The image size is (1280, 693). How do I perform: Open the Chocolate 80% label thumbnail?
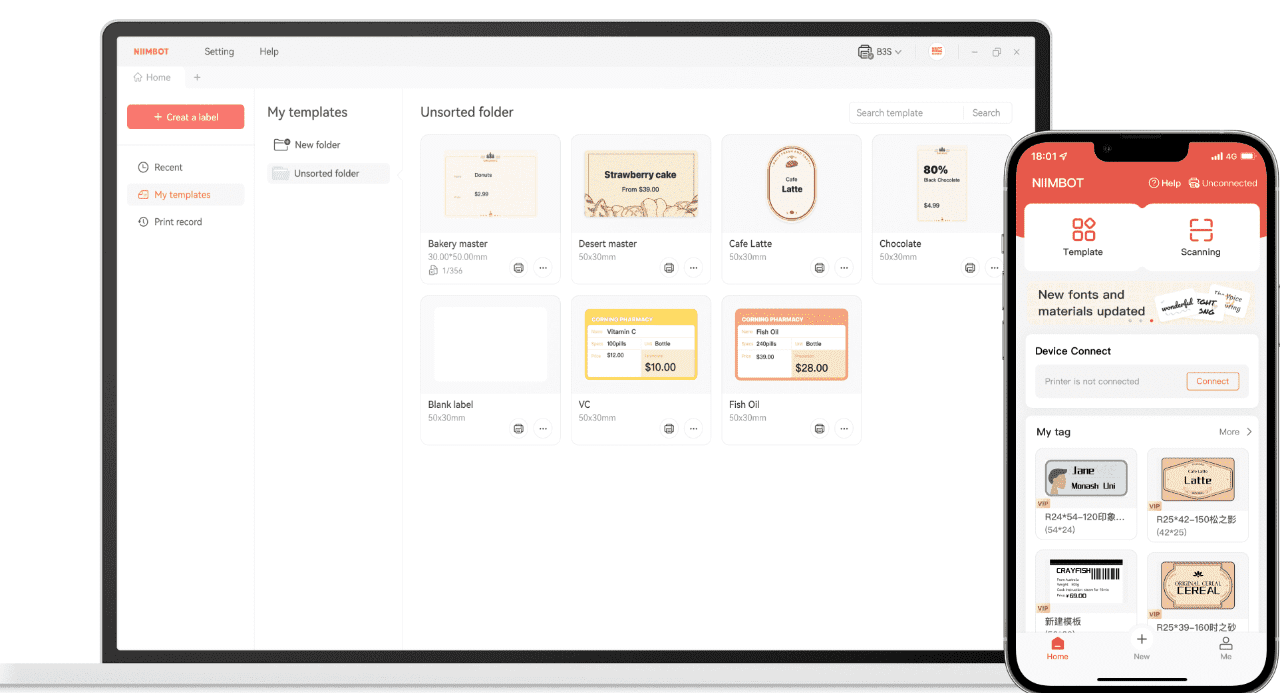940,184
